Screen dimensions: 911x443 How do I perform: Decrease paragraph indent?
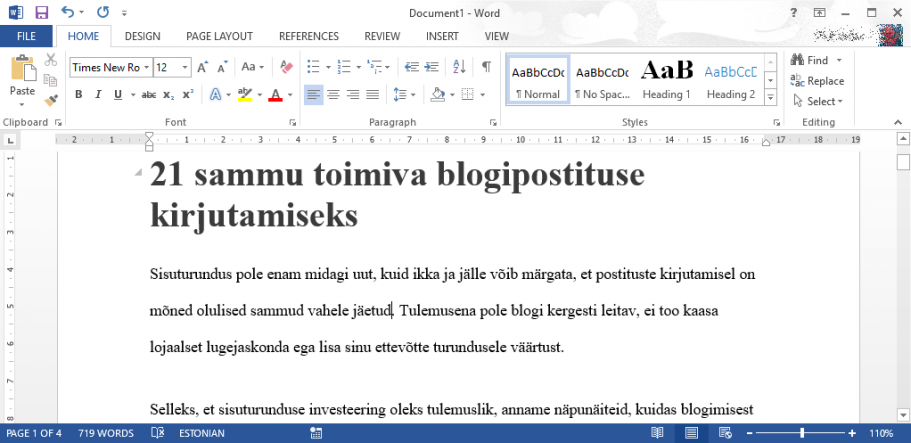point(412,67)
